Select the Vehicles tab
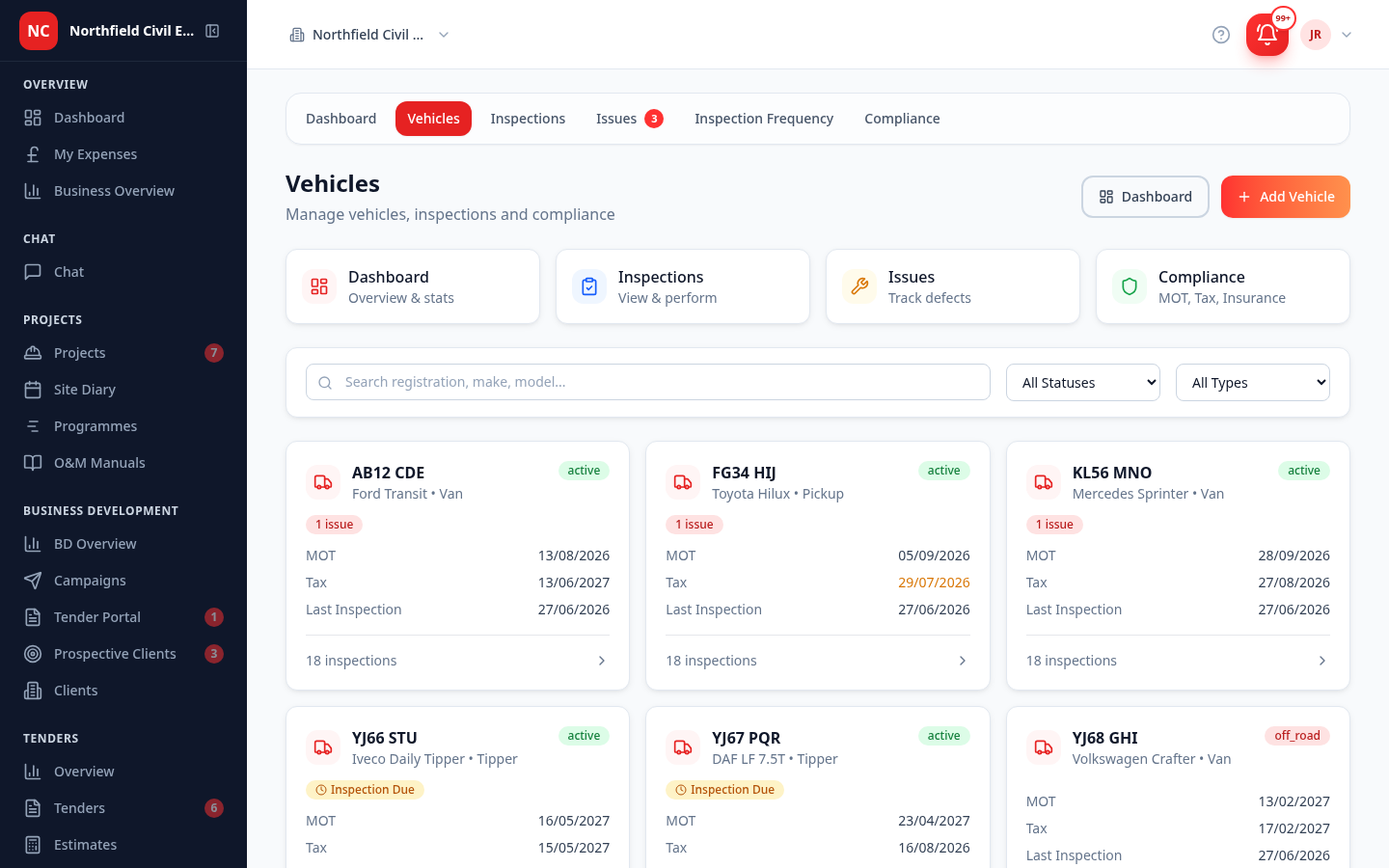1389x868 pixels. [x=433, y=119]
